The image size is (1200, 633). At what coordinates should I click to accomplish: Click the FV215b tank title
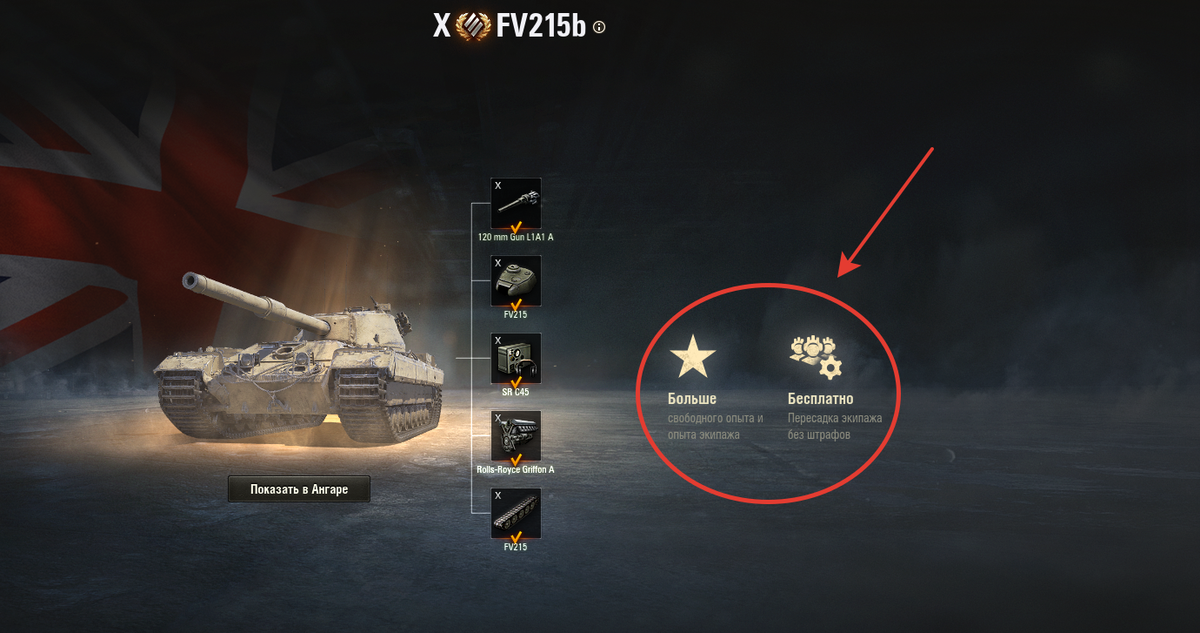tap(542, 27)
